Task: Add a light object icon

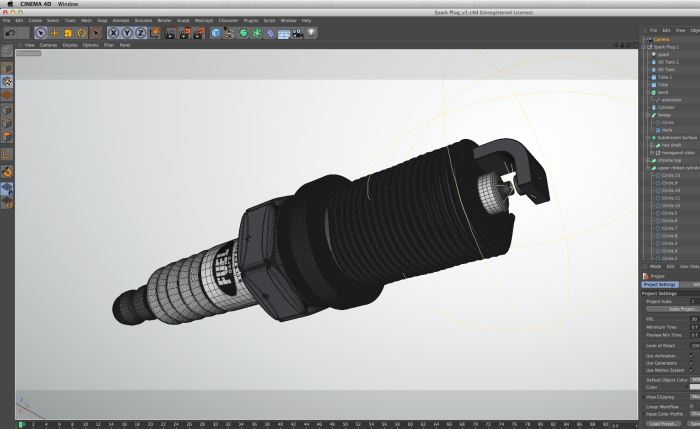Action: point(311,33)
